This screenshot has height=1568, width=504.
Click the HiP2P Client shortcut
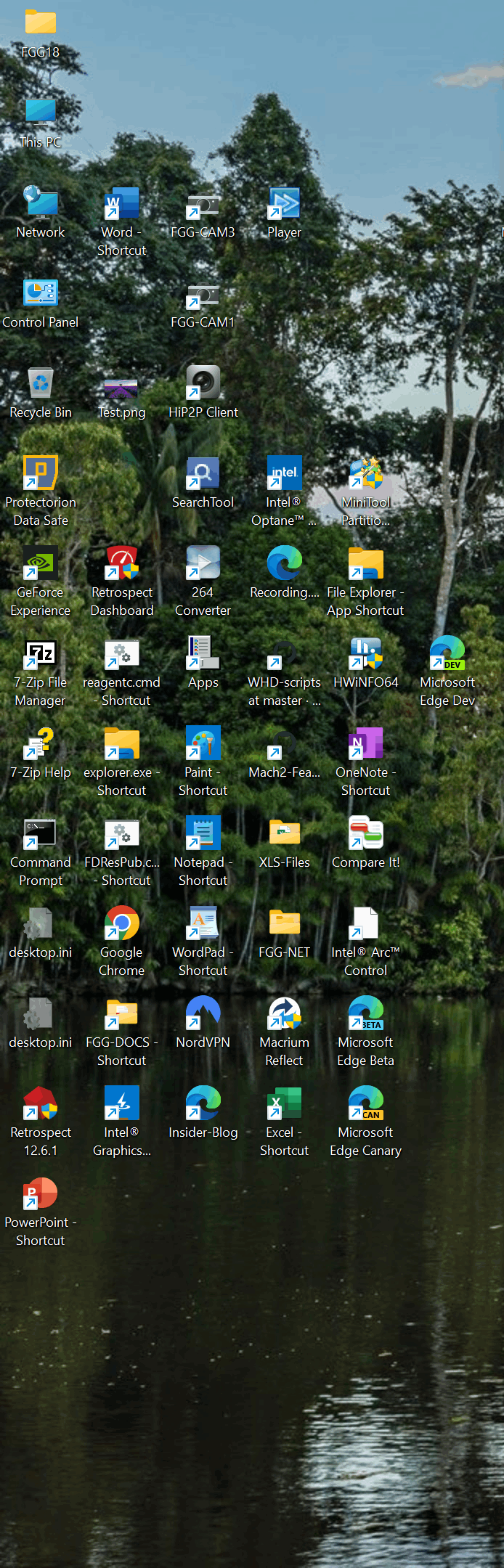tap(203, 383)
